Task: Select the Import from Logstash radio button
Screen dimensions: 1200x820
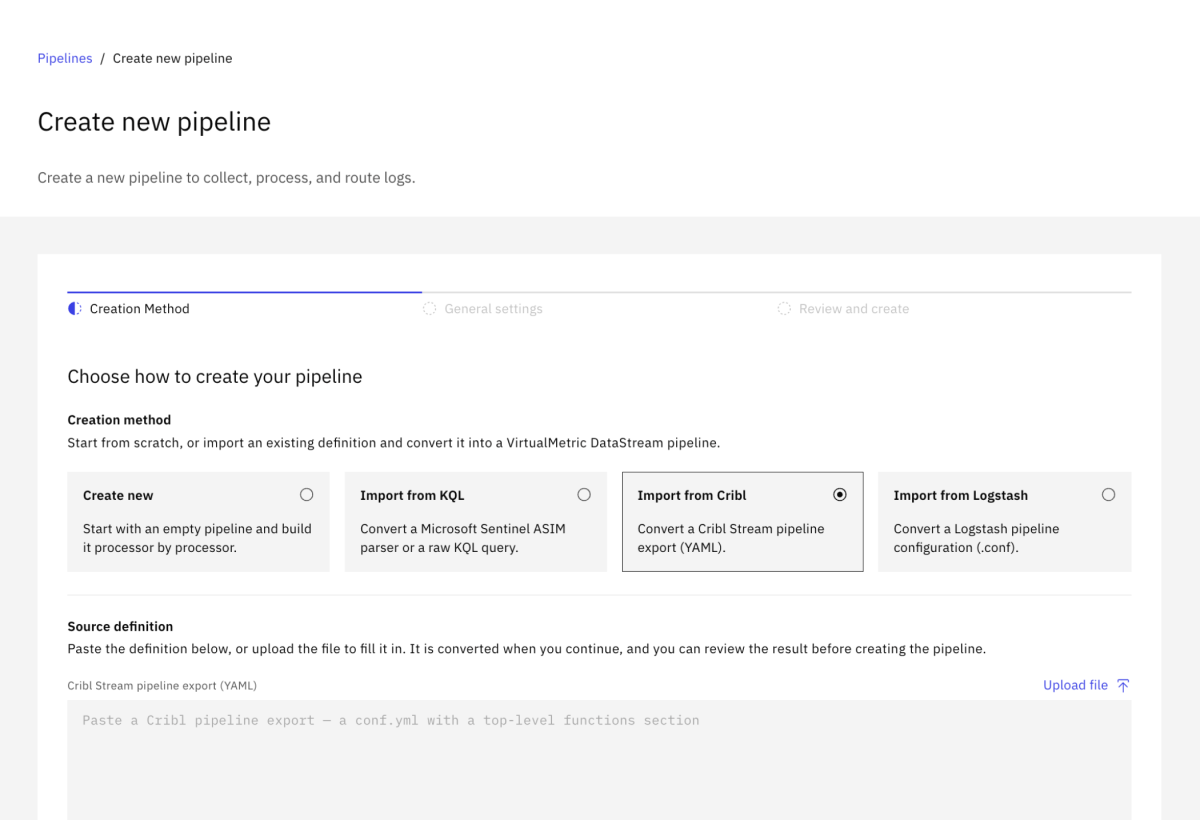Action: (1108, 494)
